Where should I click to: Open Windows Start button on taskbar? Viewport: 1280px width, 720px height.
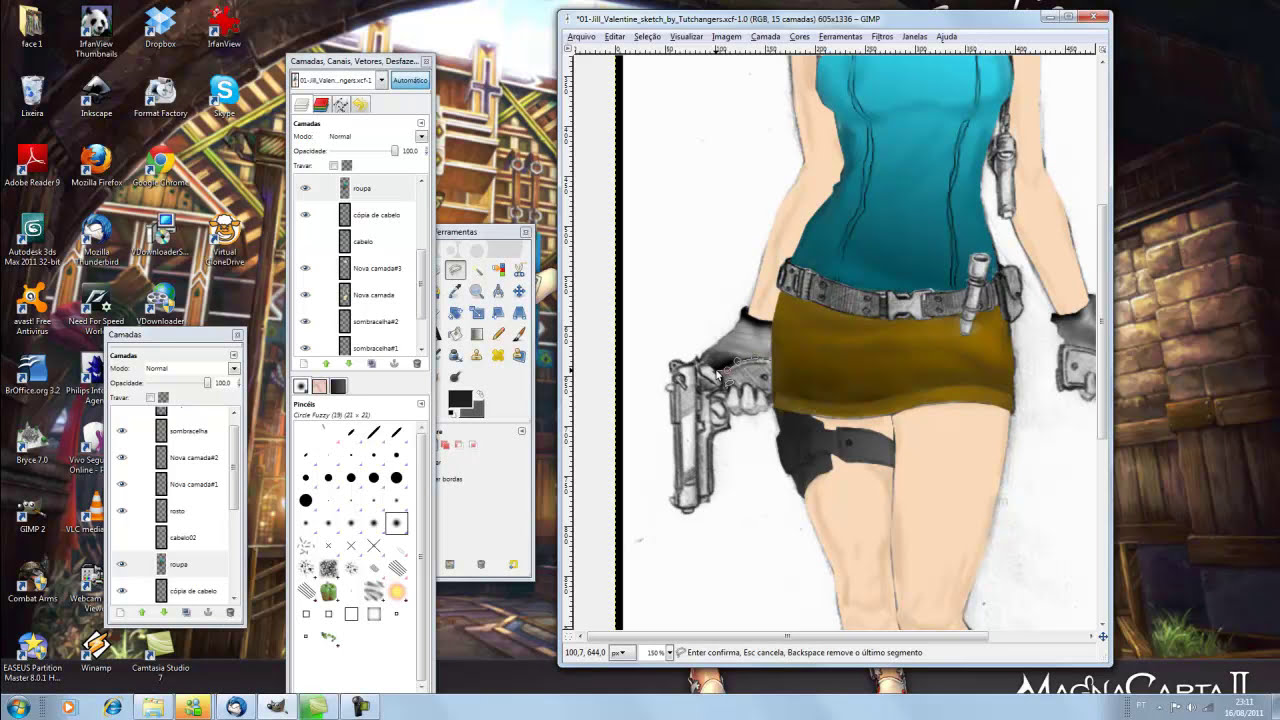[x=17, y=707]
